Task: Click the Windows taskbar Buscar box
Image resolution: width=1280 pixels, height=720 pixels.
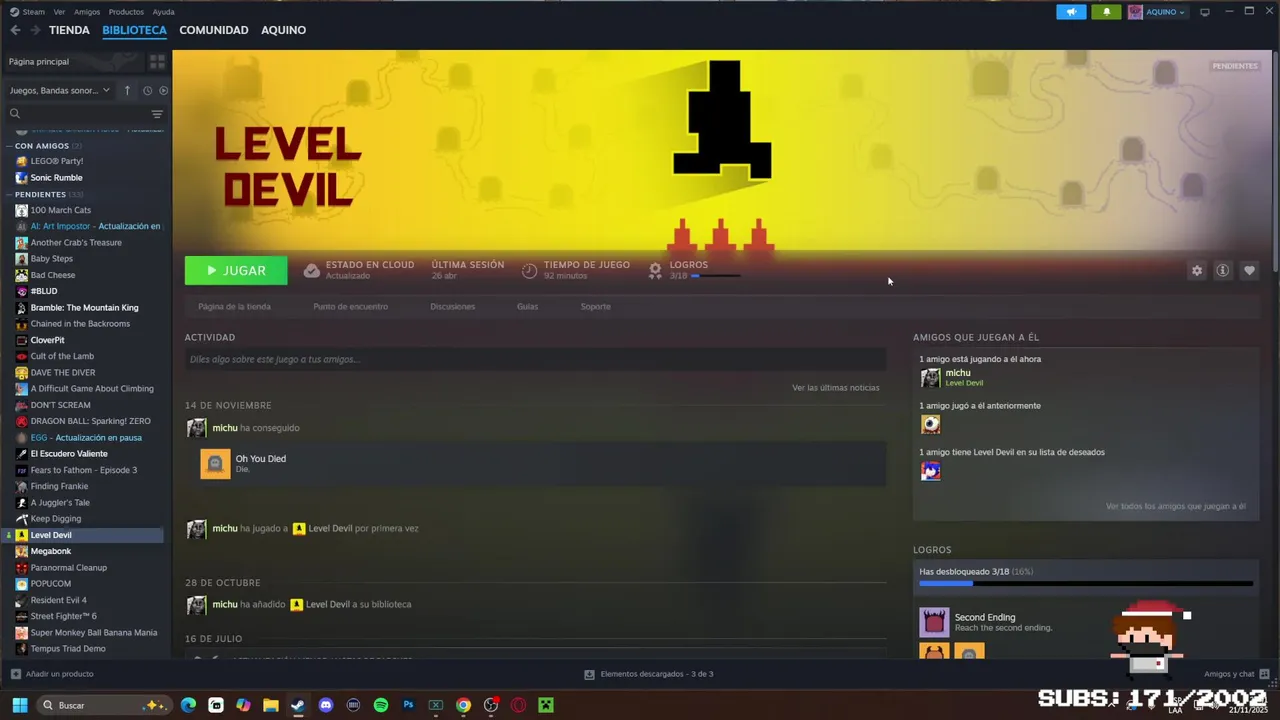Action: coord(102,705)
